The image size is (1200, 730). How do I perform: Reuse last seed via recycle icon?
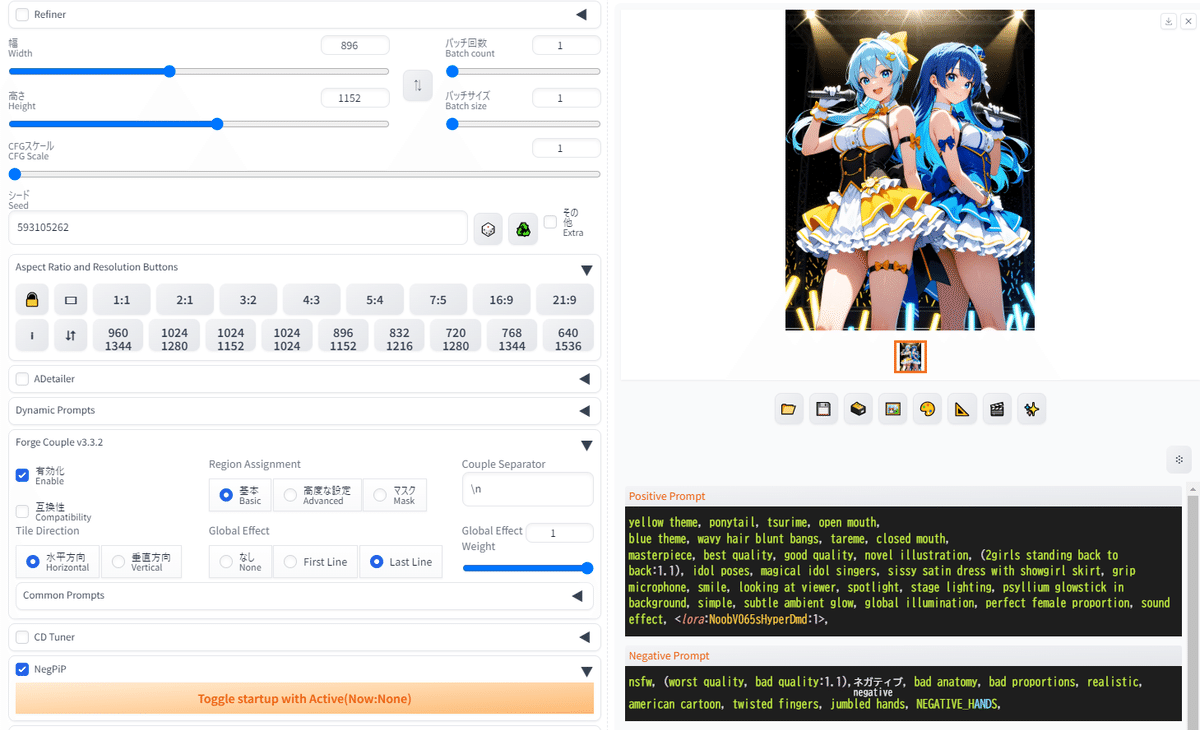tap(523, 228)
